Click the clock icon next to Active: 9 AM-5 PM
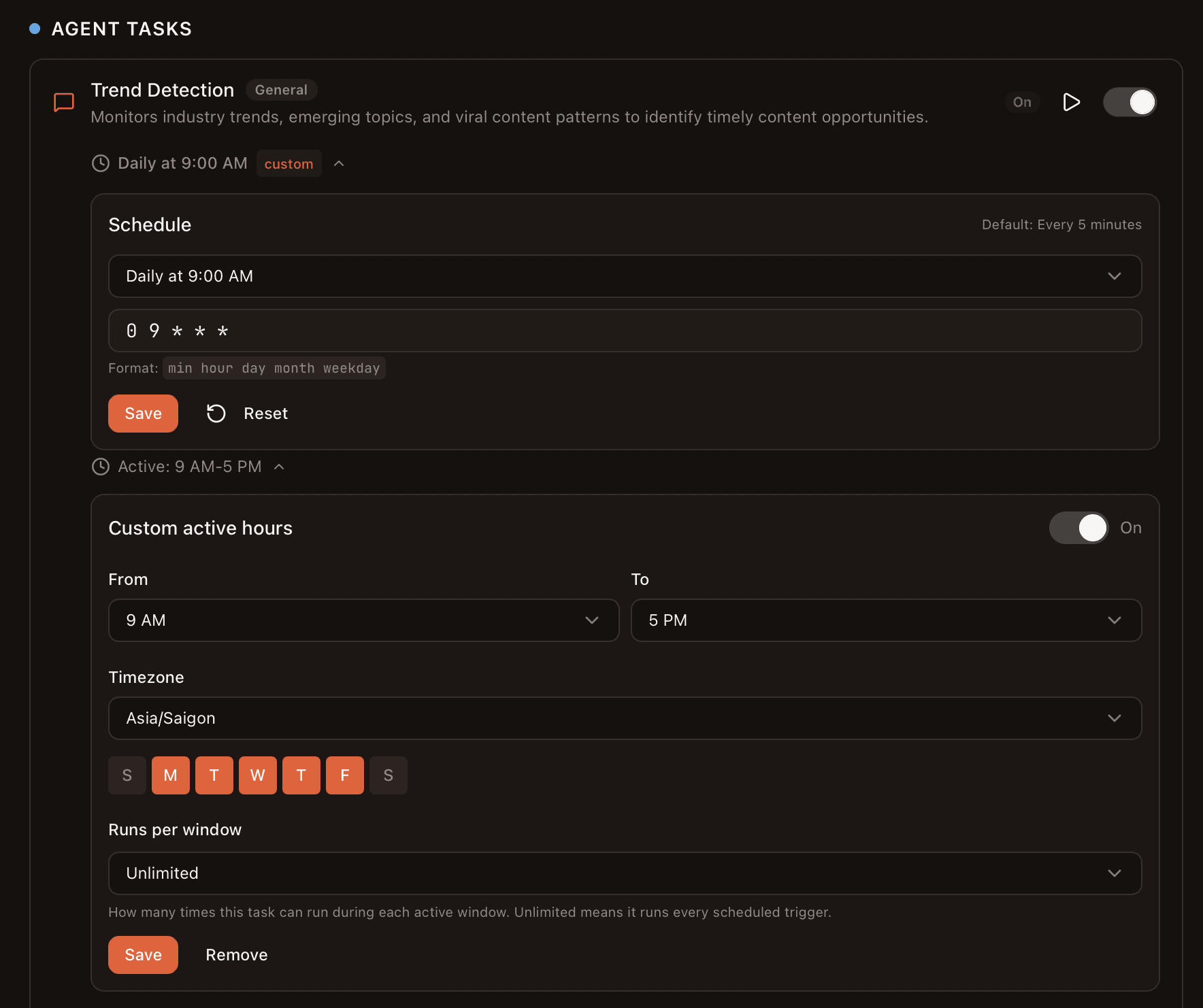 coord(101,467)
